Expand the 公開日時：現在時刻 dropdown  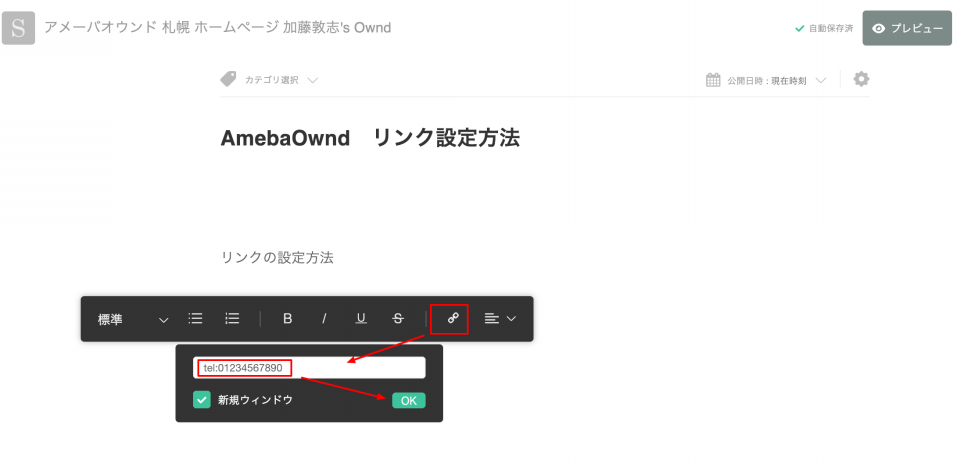(x=777, y=80)
